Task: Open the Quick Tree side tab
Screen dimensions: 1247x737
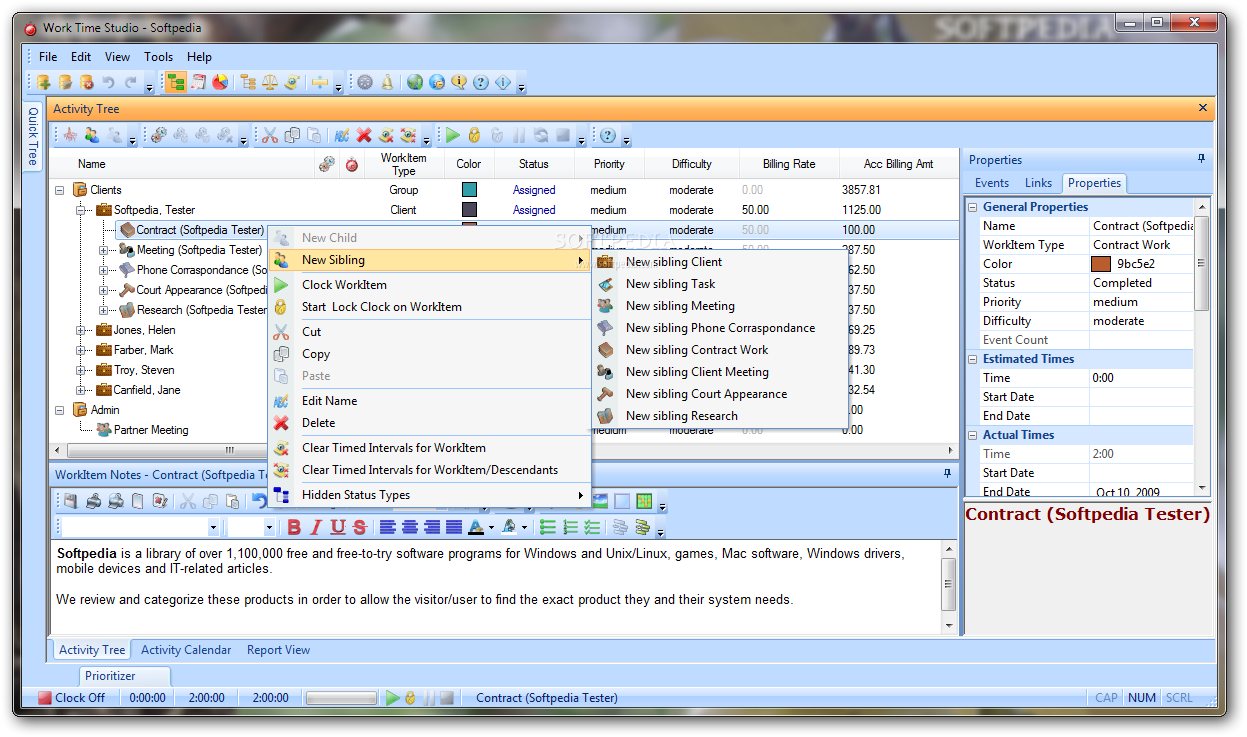Action: point(32,136)
